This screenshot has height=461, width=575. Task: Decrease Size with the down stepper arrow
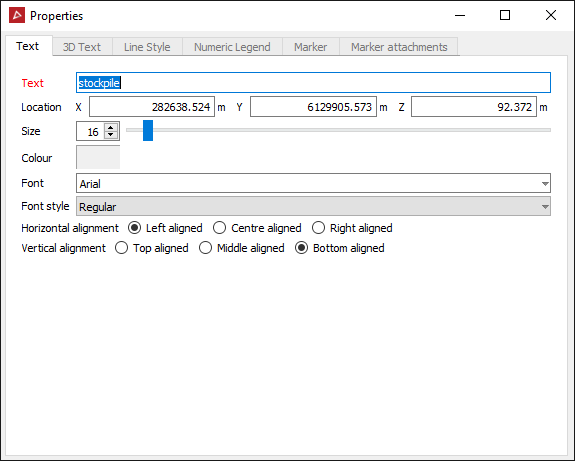coord(111,135)
